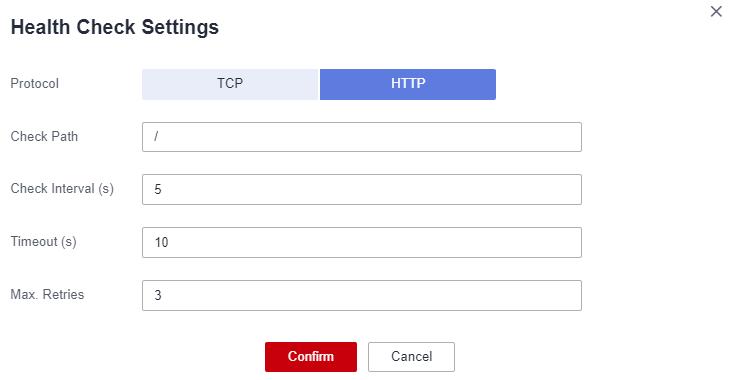Screen dimensions: 732x380
Task: Confirm the health check settings
Action: tap(311, 357)
